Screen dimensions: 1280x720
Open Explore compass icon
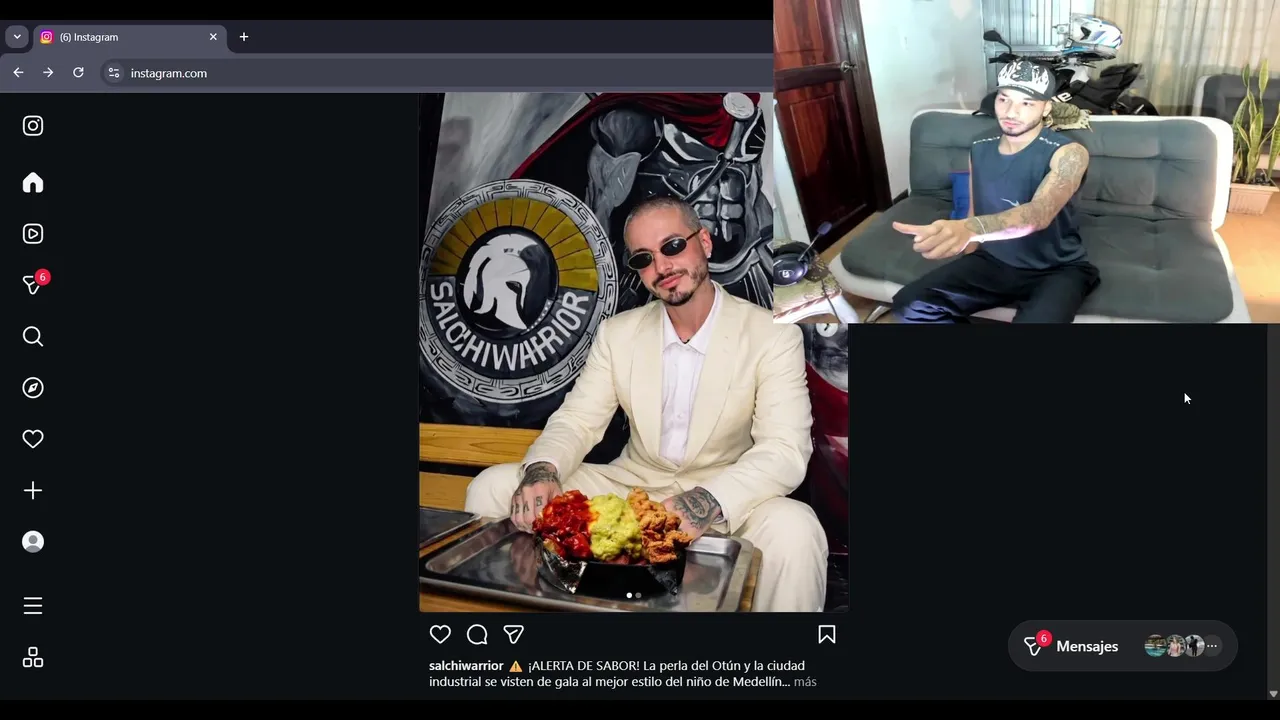[33, 387]
